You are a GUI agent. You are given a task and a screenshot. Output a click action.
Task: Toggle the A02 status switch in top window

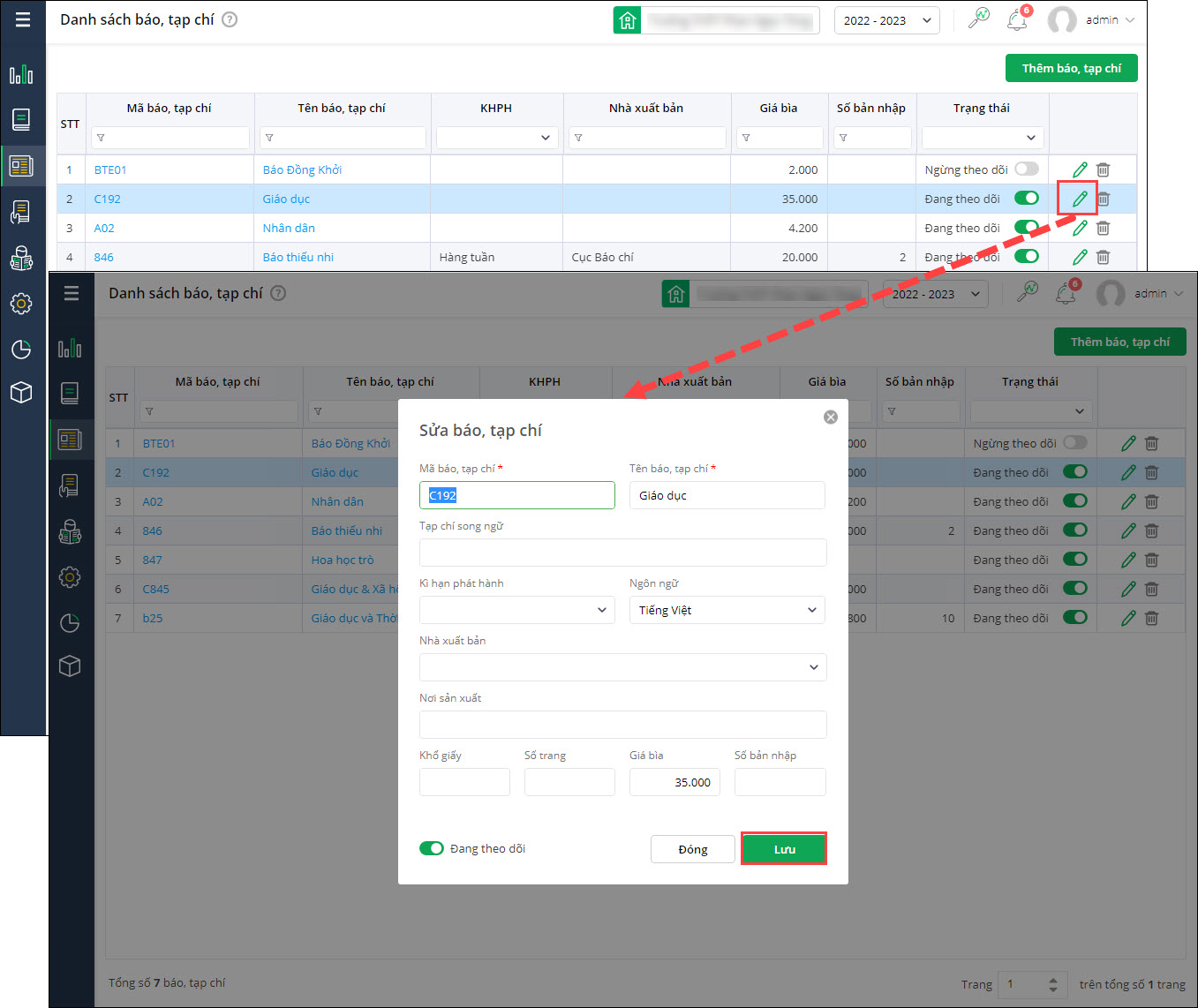click(x=1027, y=227)
